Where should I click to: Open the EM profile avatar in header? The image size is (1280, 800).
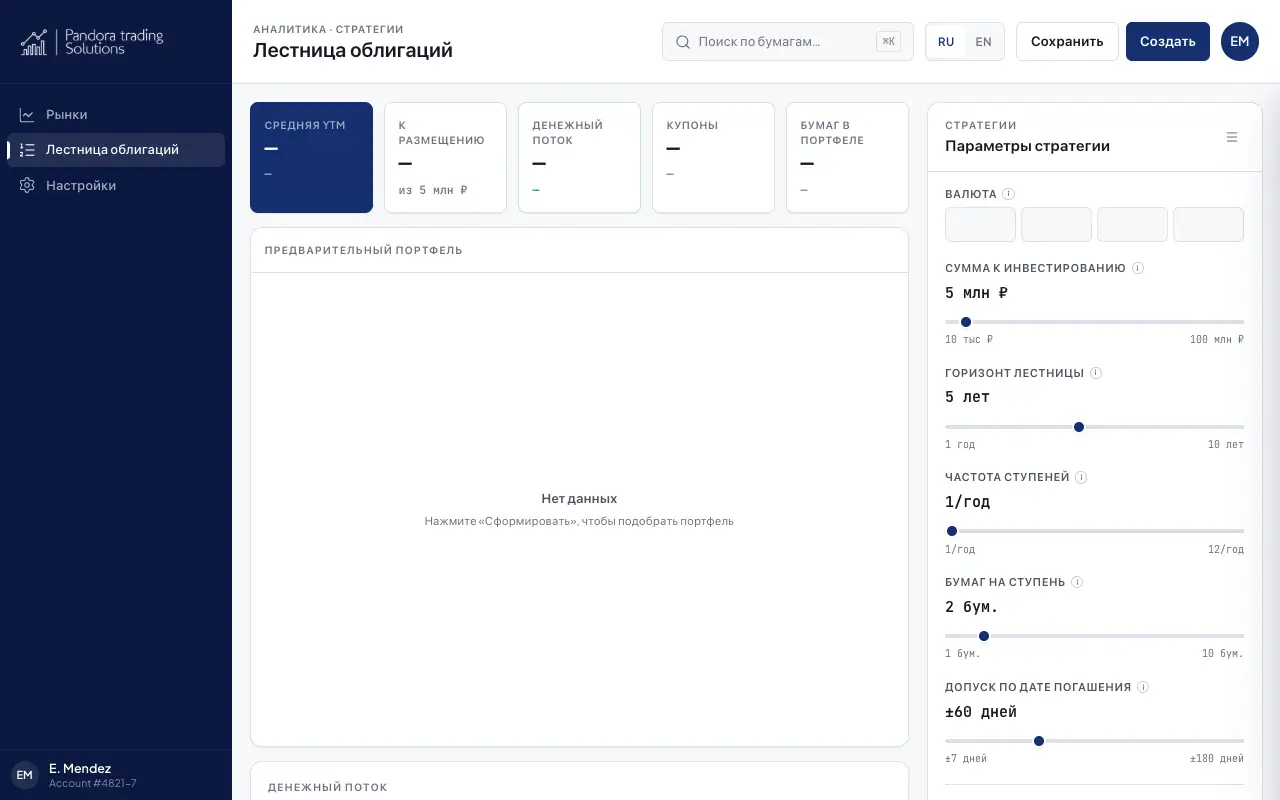[x=1240, y=42]
